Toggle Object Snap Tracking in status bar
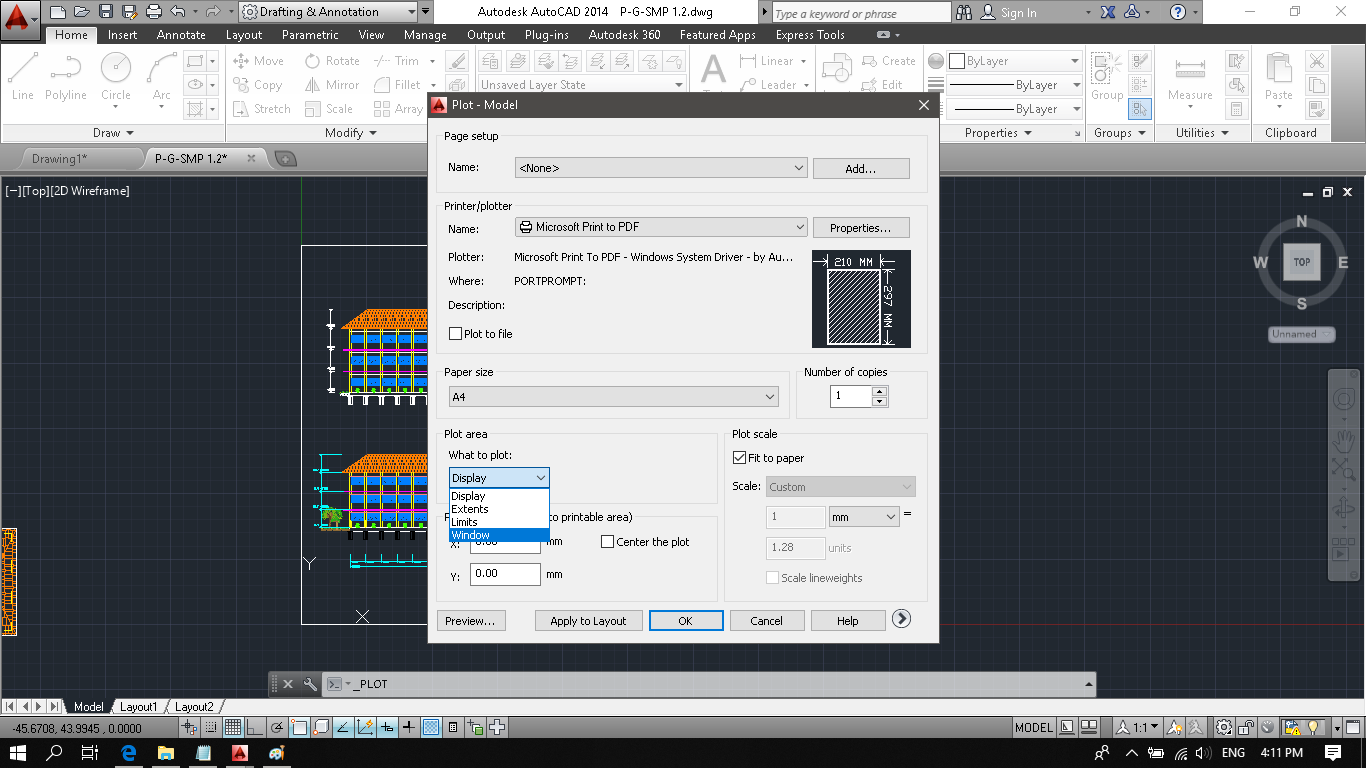1366x768 pixels. click(343, 728)
